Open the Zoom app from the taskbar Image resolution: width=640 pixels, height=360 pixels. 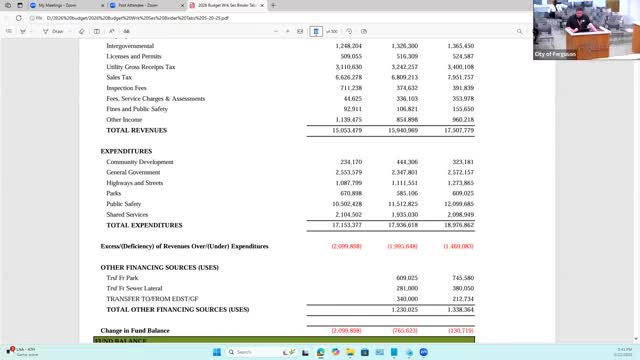click(x=424, y=352)
